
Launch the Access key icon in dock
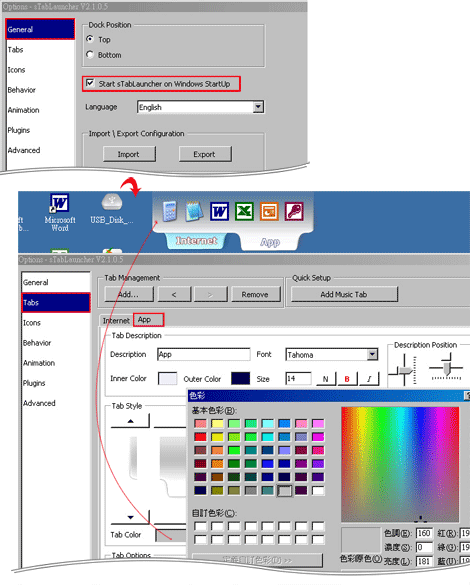pos(294,211)
